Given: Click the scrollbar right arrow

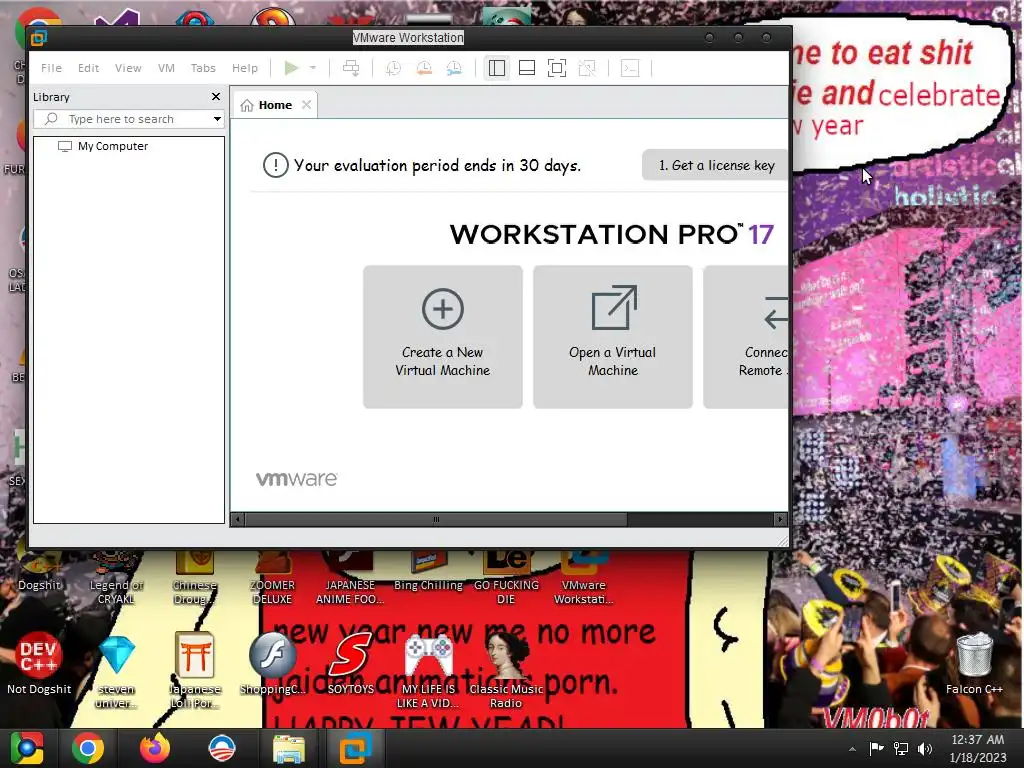Looking at the screenshot, I should coord(780,520).
